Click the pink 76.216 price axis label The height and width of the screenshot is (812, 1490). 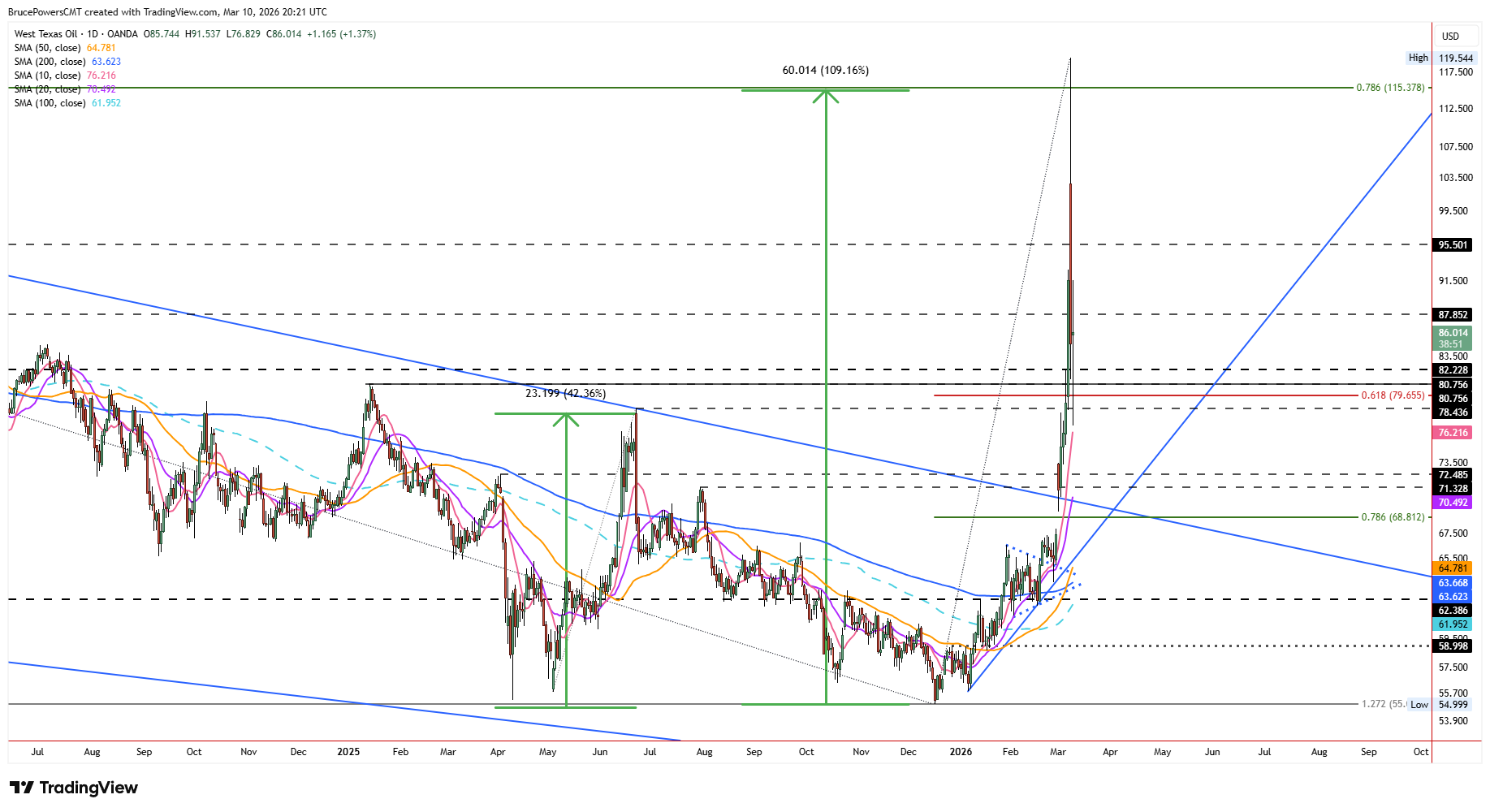1453,433
